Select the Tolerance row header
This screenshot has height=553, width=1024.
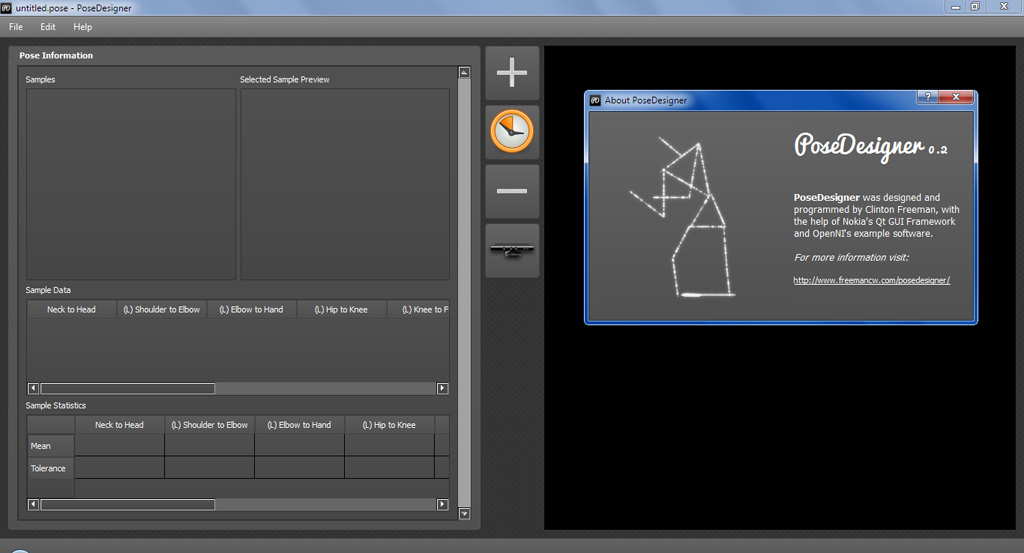[51, 468]
